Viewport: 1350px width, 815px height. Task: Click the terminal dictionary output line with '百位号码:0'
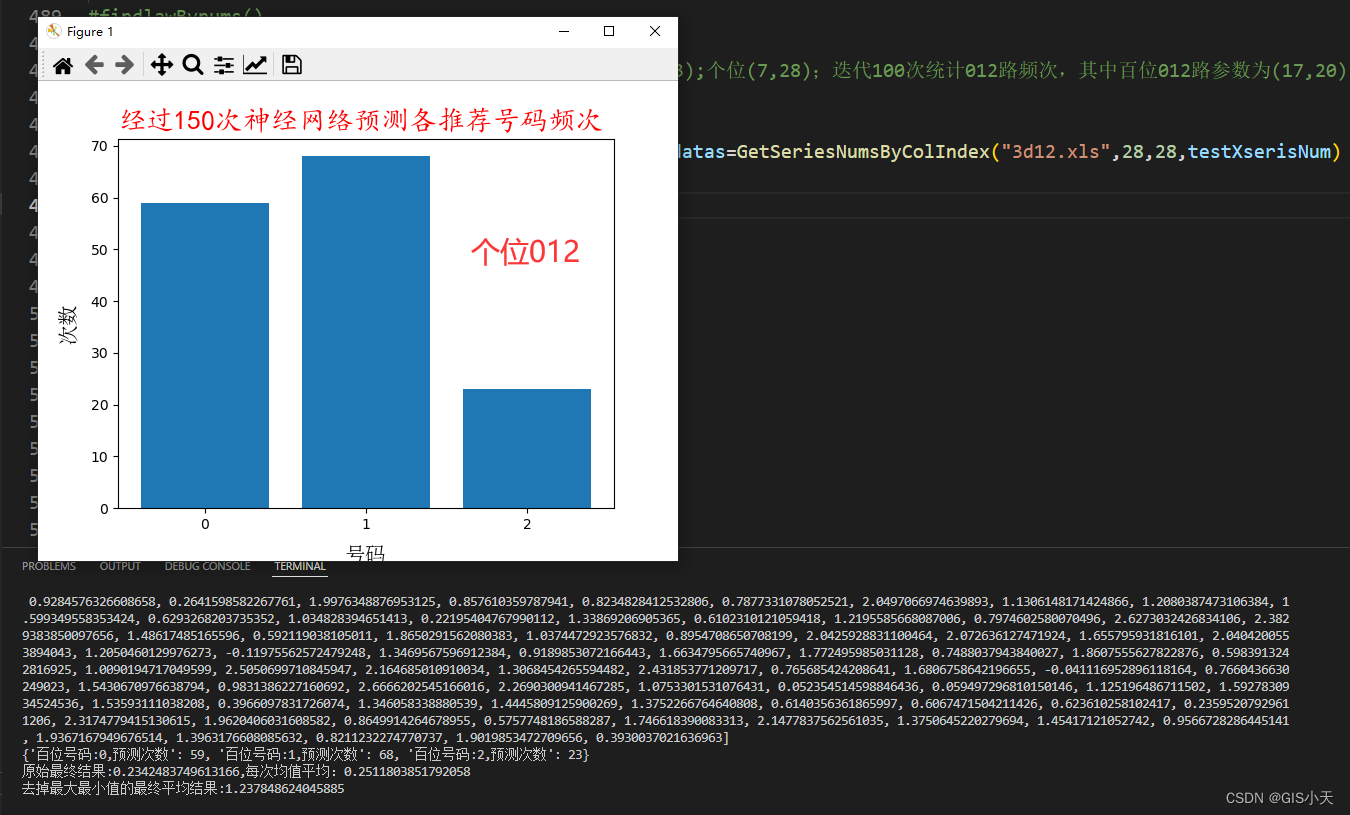306,754
